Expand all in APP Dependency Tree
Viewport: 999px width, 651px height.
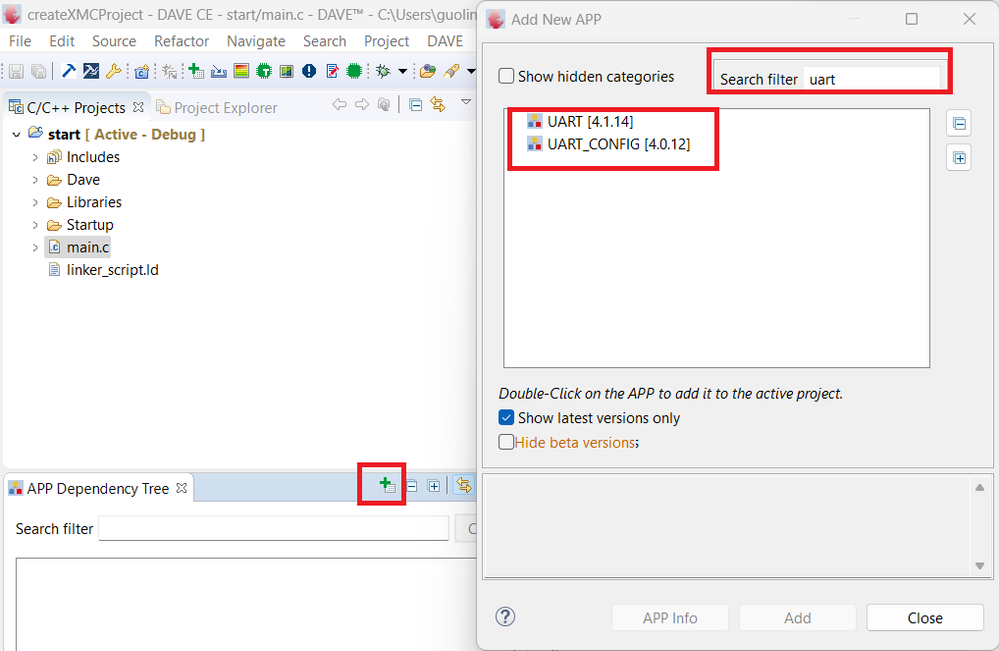(x=434, y=486)
